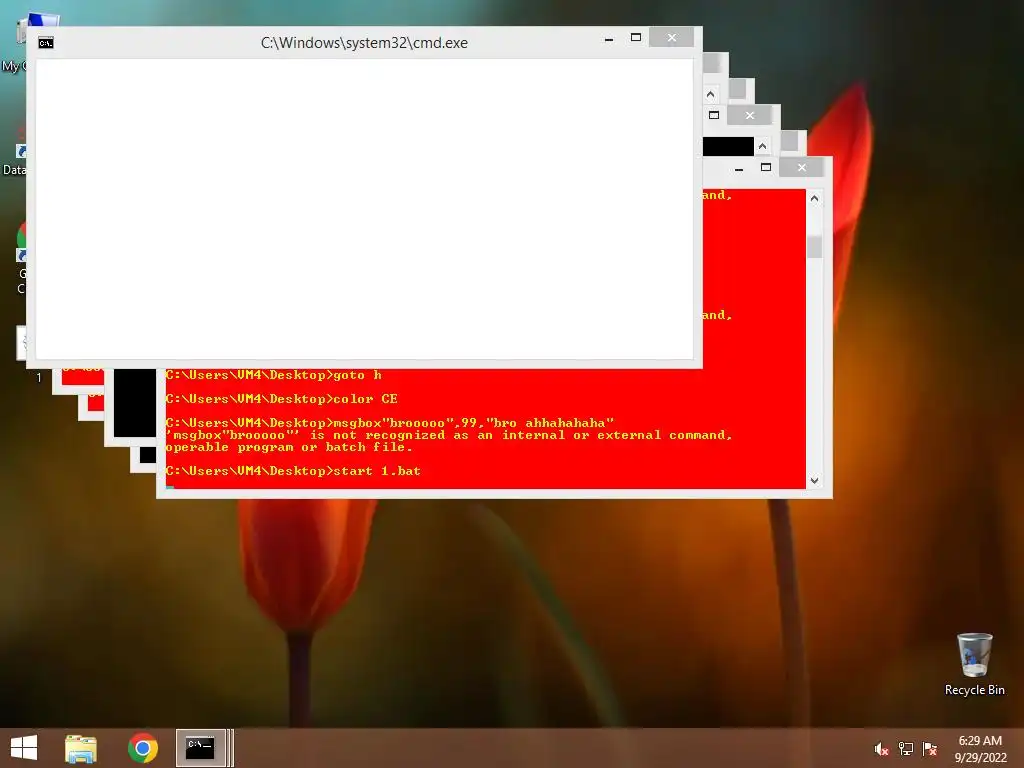This screenshot has height=768, width=1024.
Task: Minimize the front cmd.exe window
Action: point(609,39)
